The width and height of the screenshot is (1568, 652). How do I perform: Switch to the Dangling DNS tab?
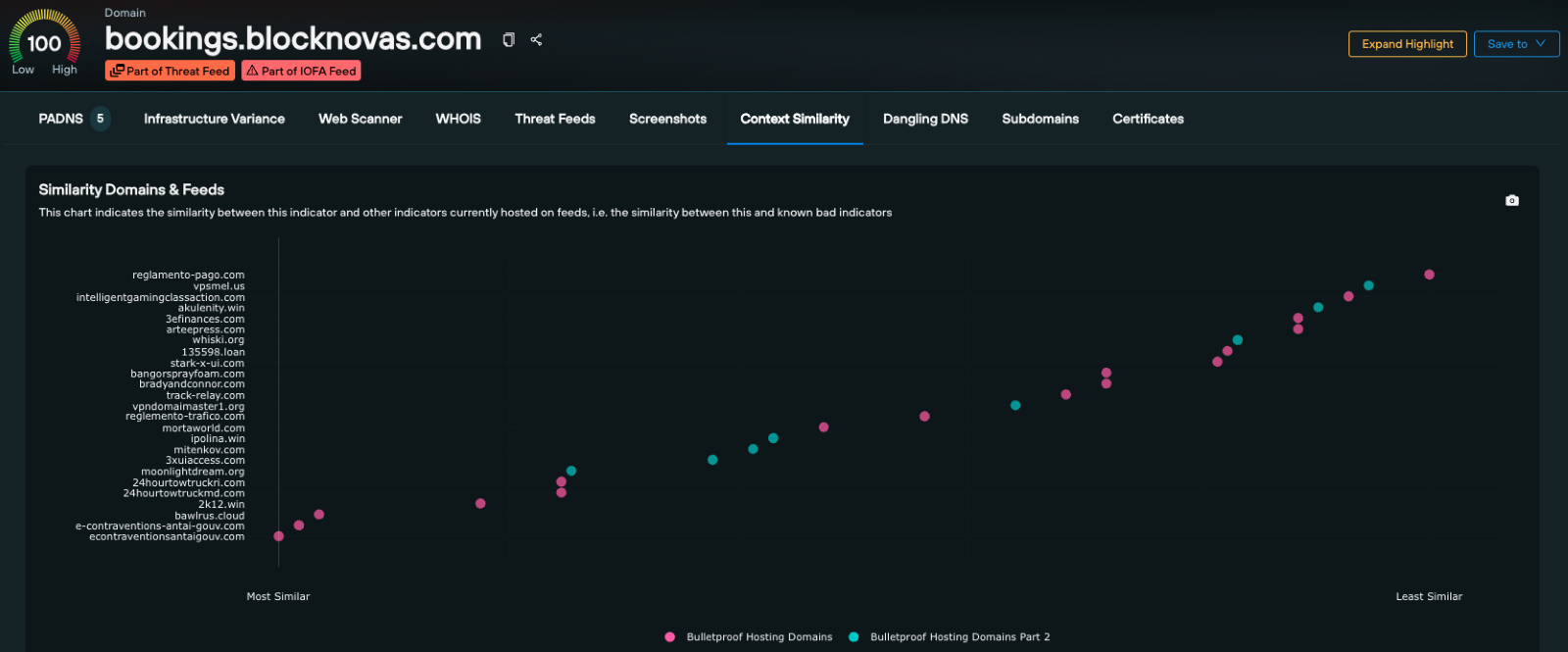[x=925, y=119]
